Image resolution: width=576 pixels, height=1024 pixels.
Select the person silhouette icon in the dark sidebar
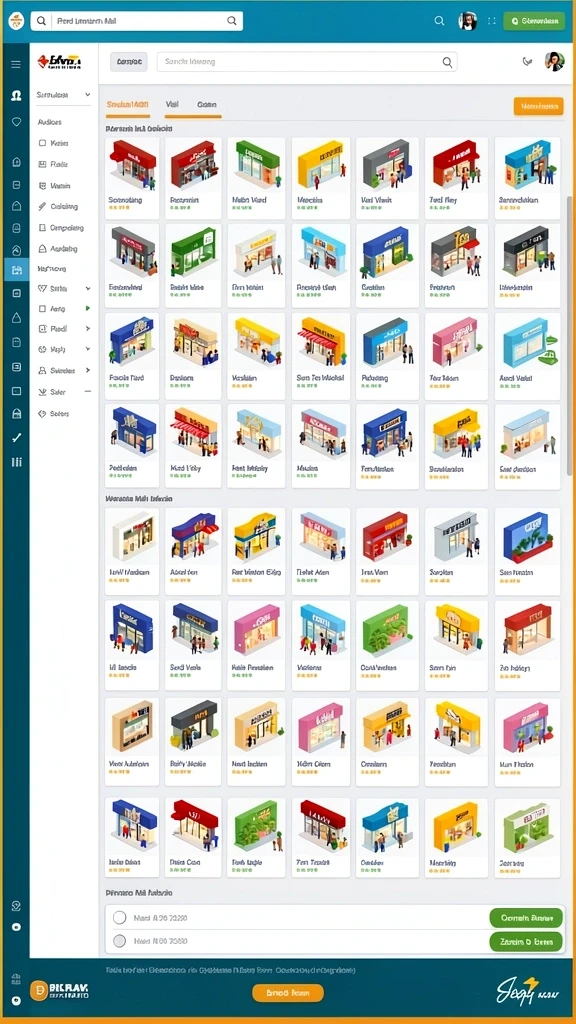pyautogui.click(x=16, y=95)
